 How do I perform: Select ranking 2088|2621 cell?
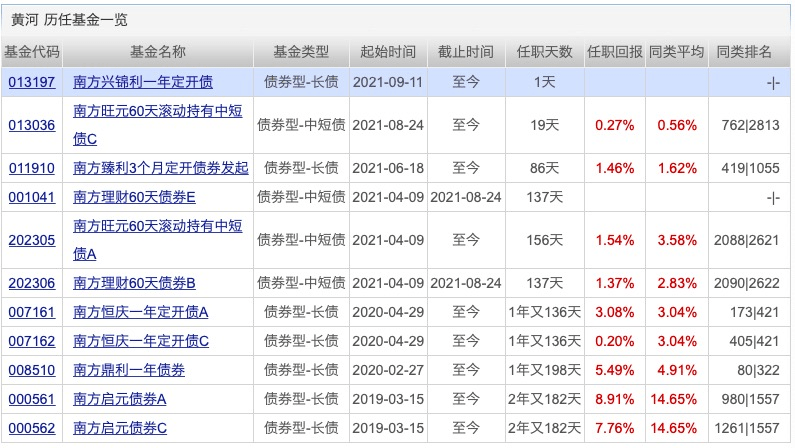point(746,240)
